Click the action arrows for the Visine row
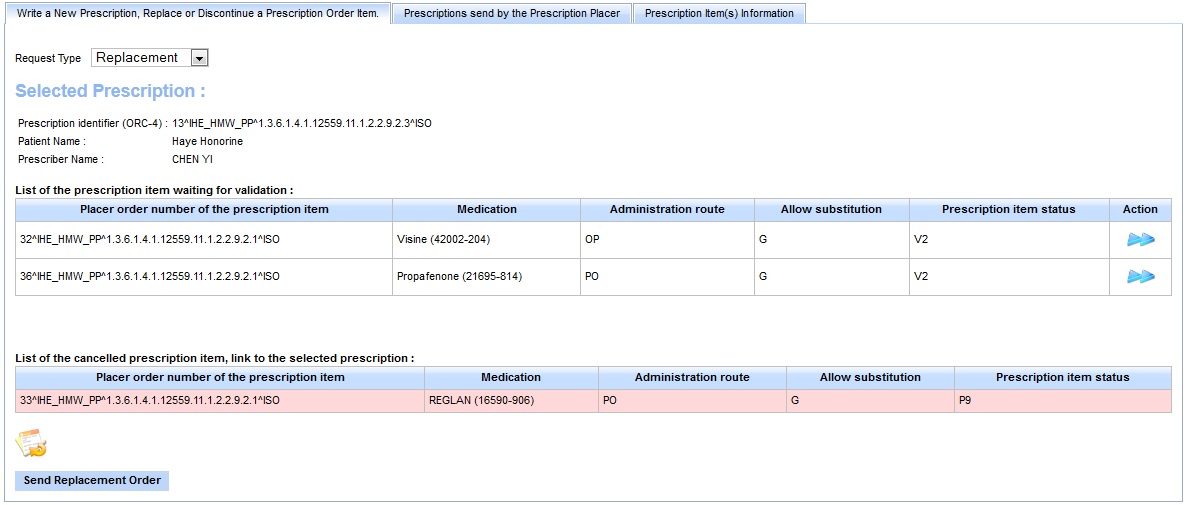This screenshot has height=505, width=1187. coord(1140,240)
